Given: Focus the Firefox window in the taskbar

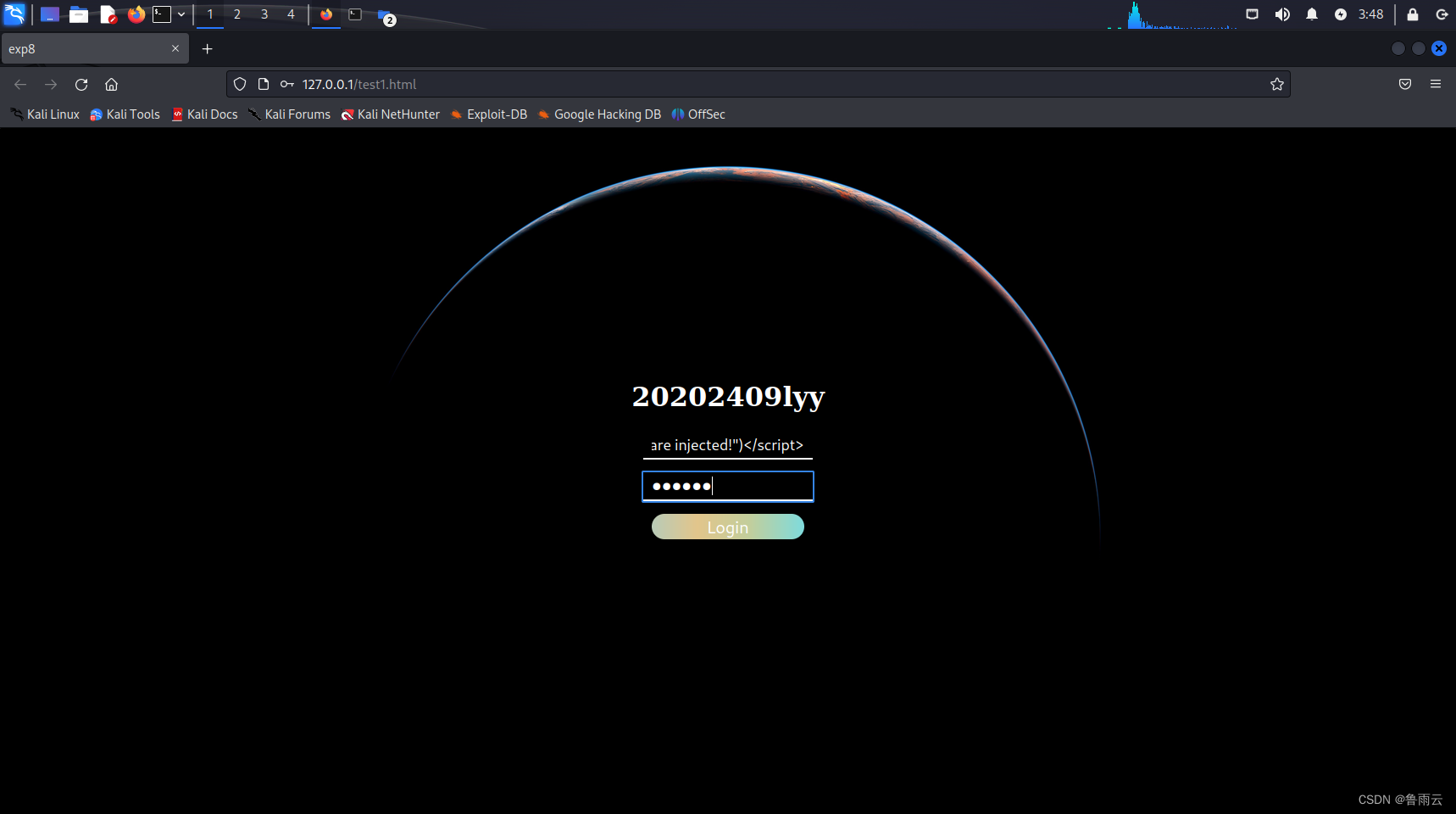Looking at the screenshot, I should click(x=326, y=14).
